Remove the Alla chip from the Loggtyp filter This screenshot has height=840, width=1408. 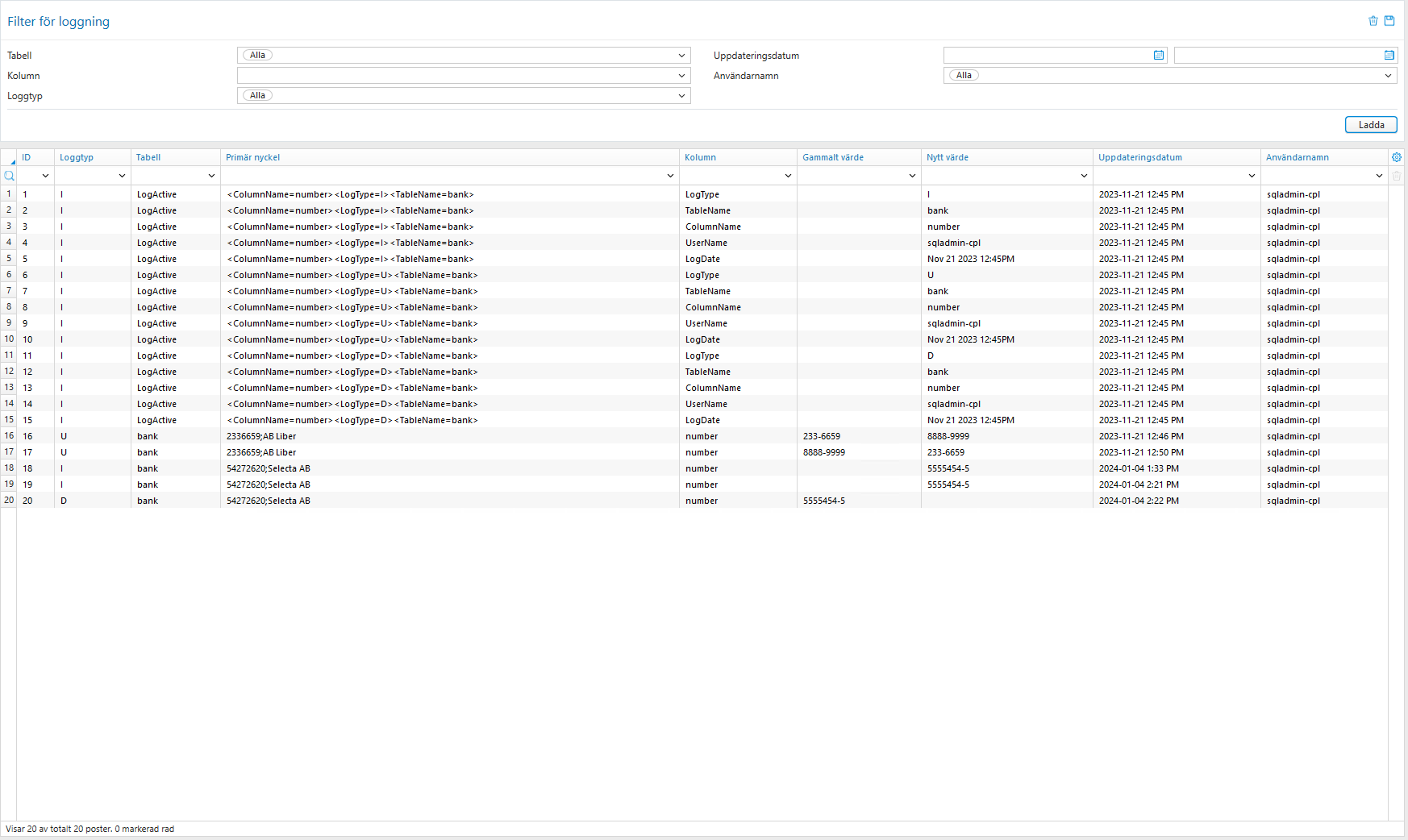tap(257, 95)
